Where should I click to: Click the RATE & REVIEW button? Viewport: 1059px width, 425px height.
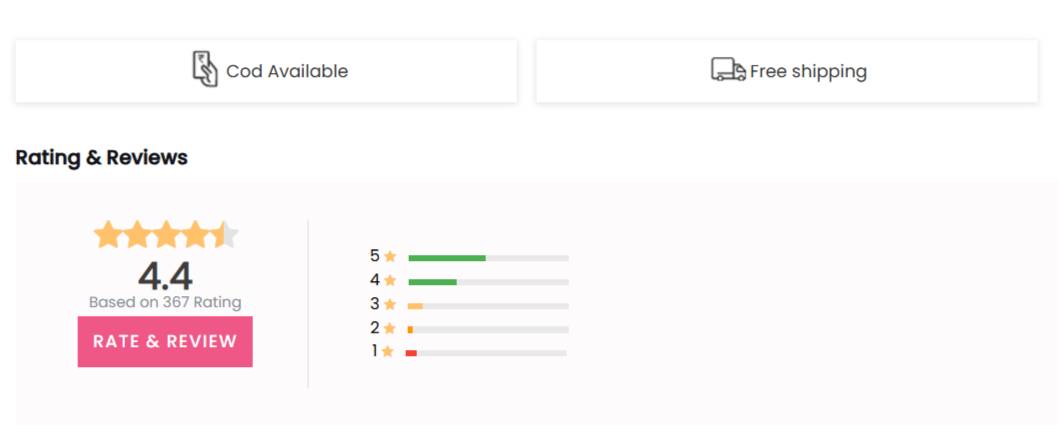165,341
